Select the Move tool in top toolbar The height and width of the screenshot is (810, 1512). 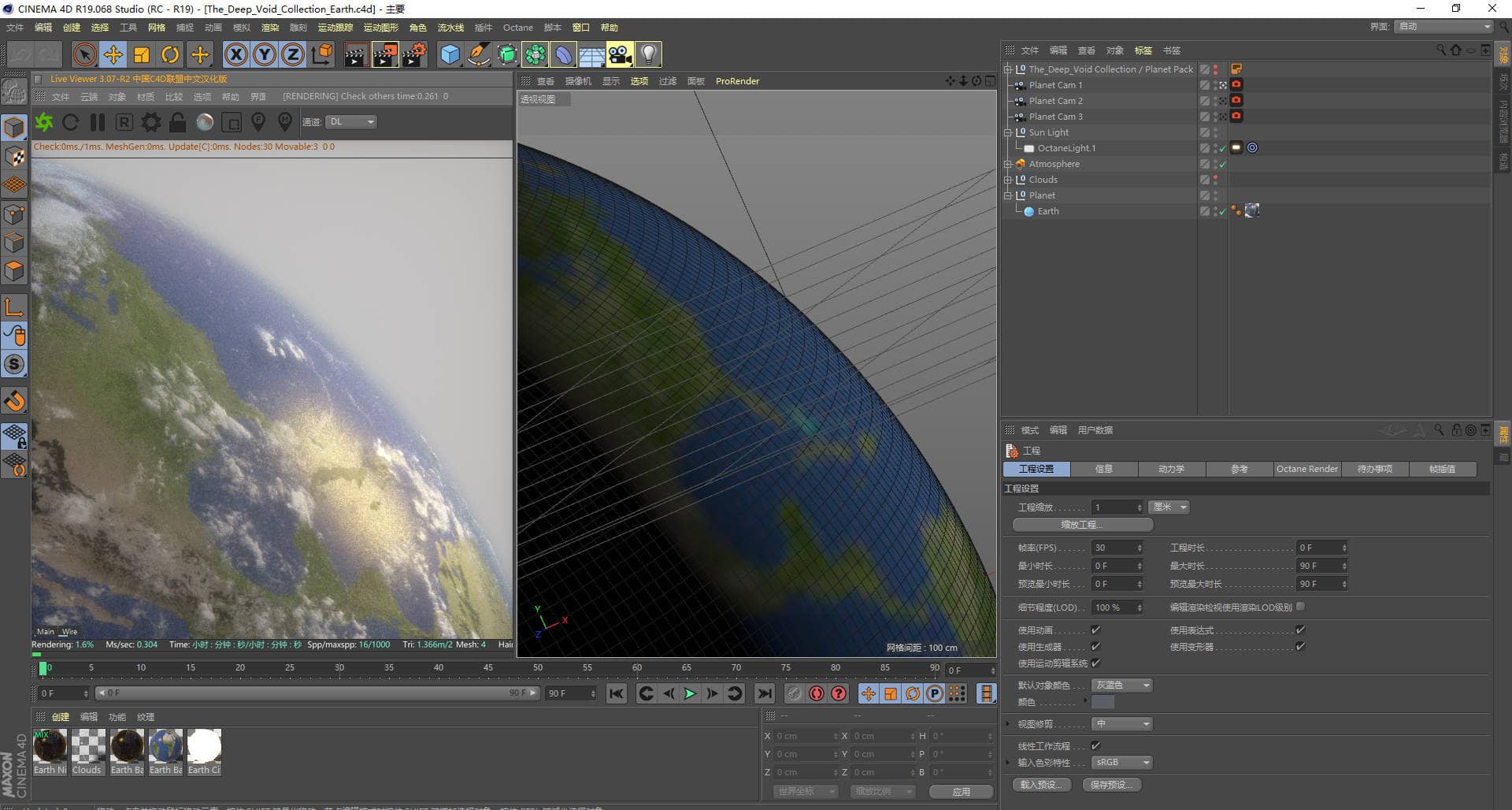[x=113, y=54]
